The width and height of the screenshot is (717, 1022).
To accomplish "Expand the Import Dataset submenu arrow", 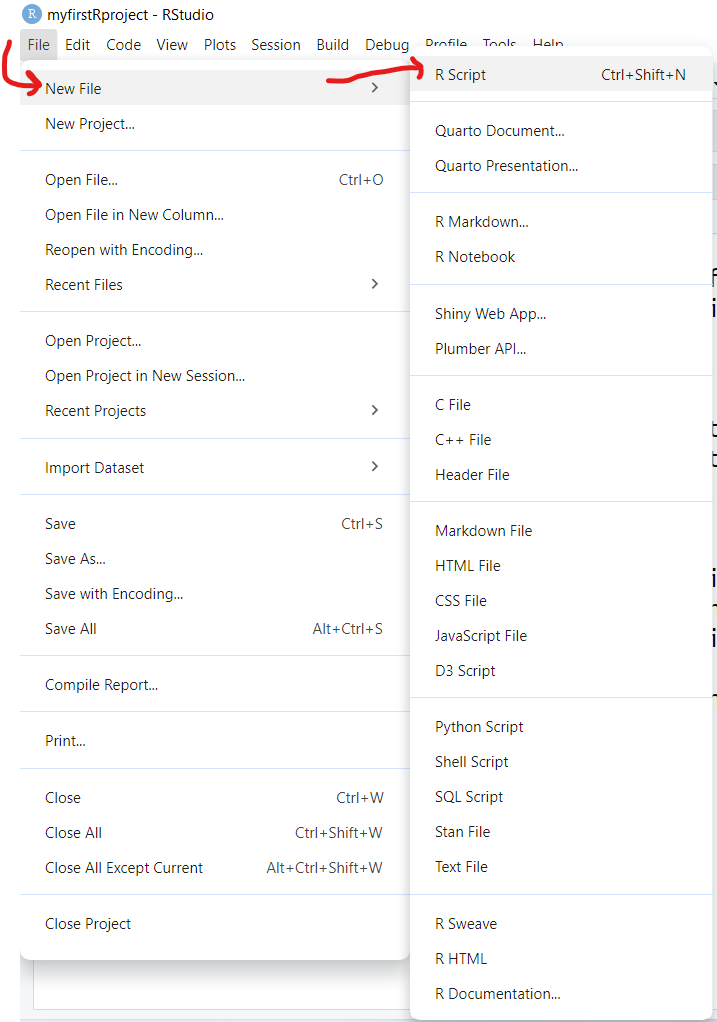I will tap(375, 466).
